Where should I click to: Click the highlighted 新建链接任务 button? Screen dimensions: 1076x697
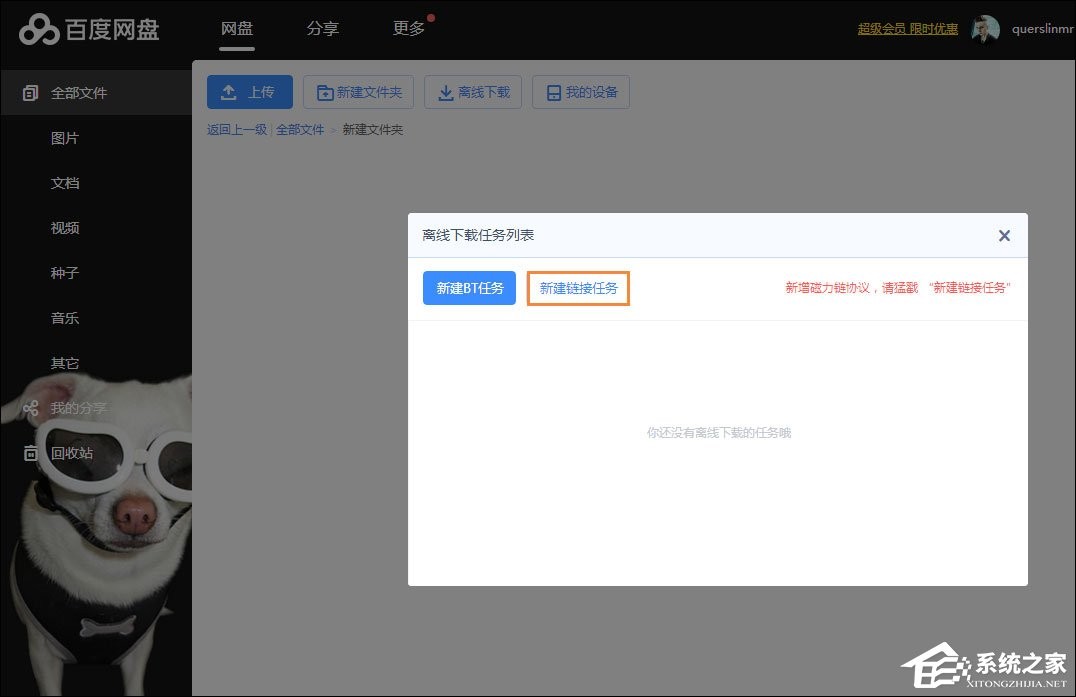[578, 287]
